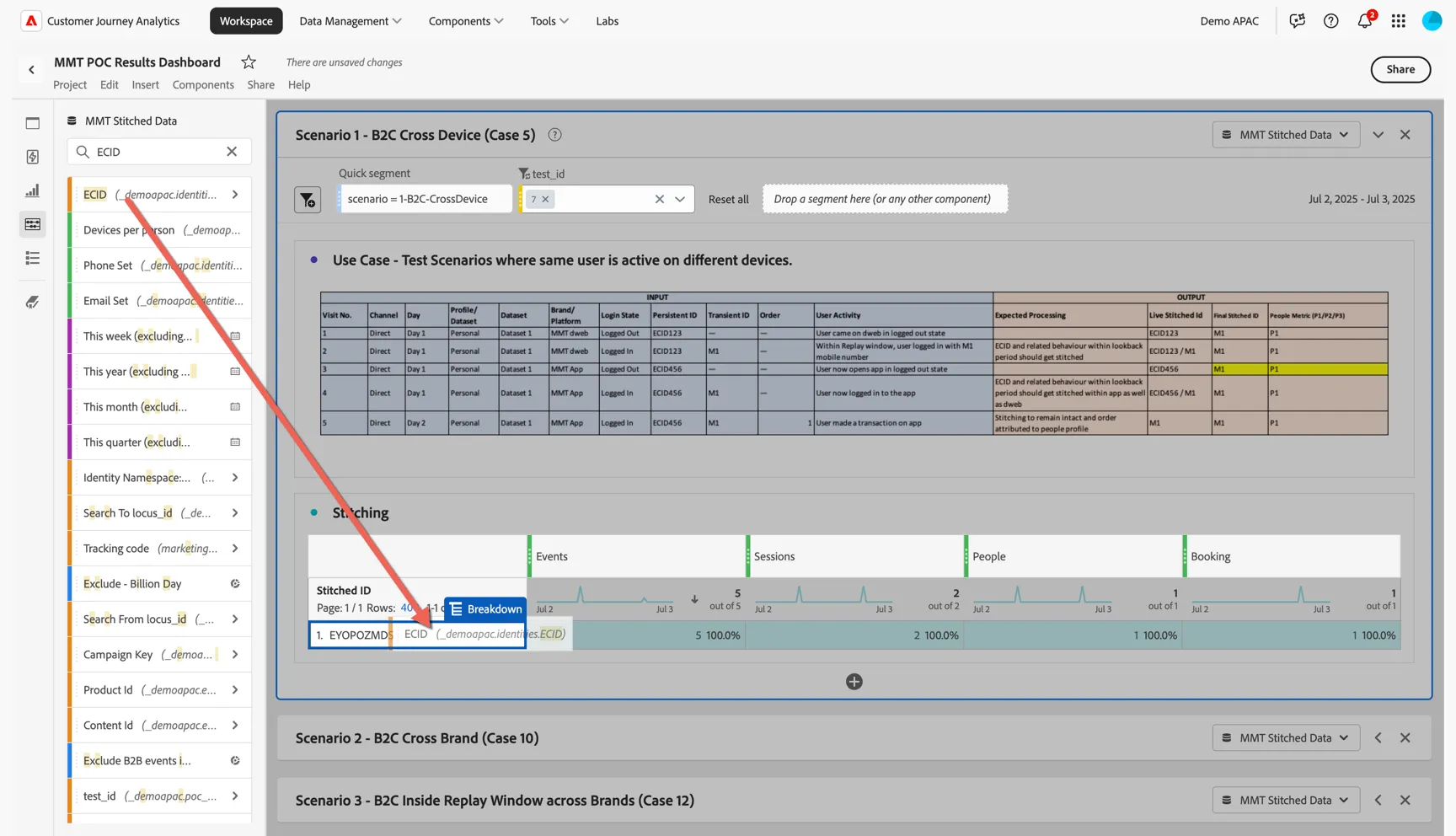Expand the Scenario 3 panel
This screenshot has width=1456, height=836.
pyautogui.click(x=1378, y=801)
